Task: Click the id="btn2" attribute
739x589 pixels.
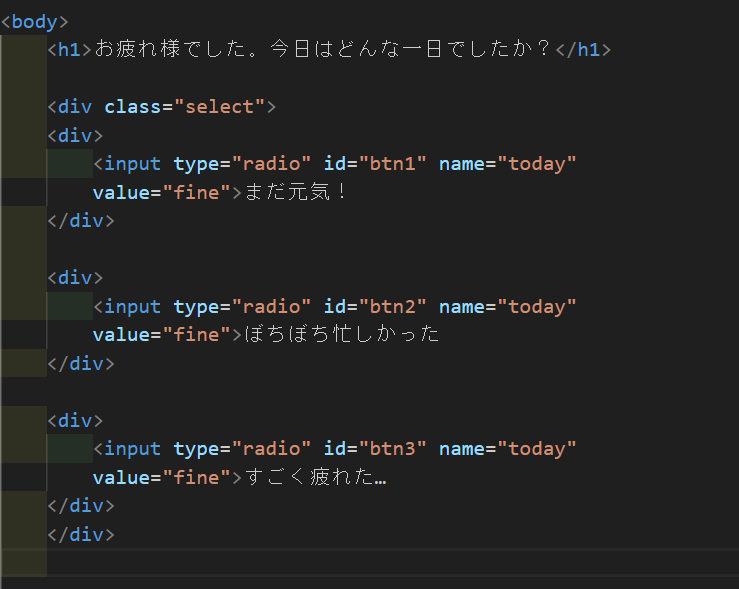Action: [375, 307]
